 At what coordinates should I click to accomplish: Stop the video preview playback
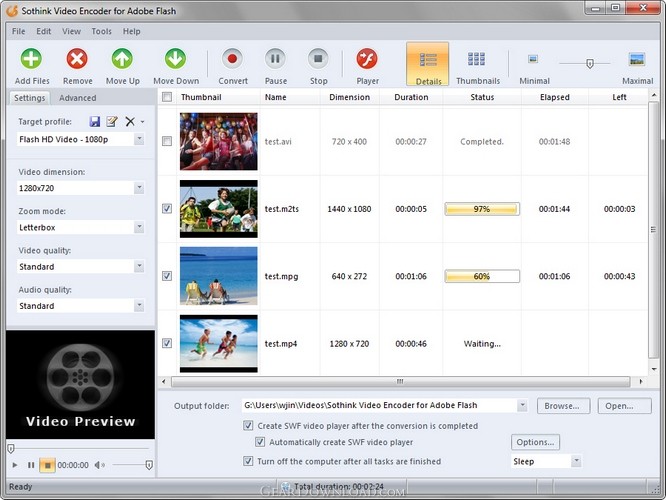[48, 465]
